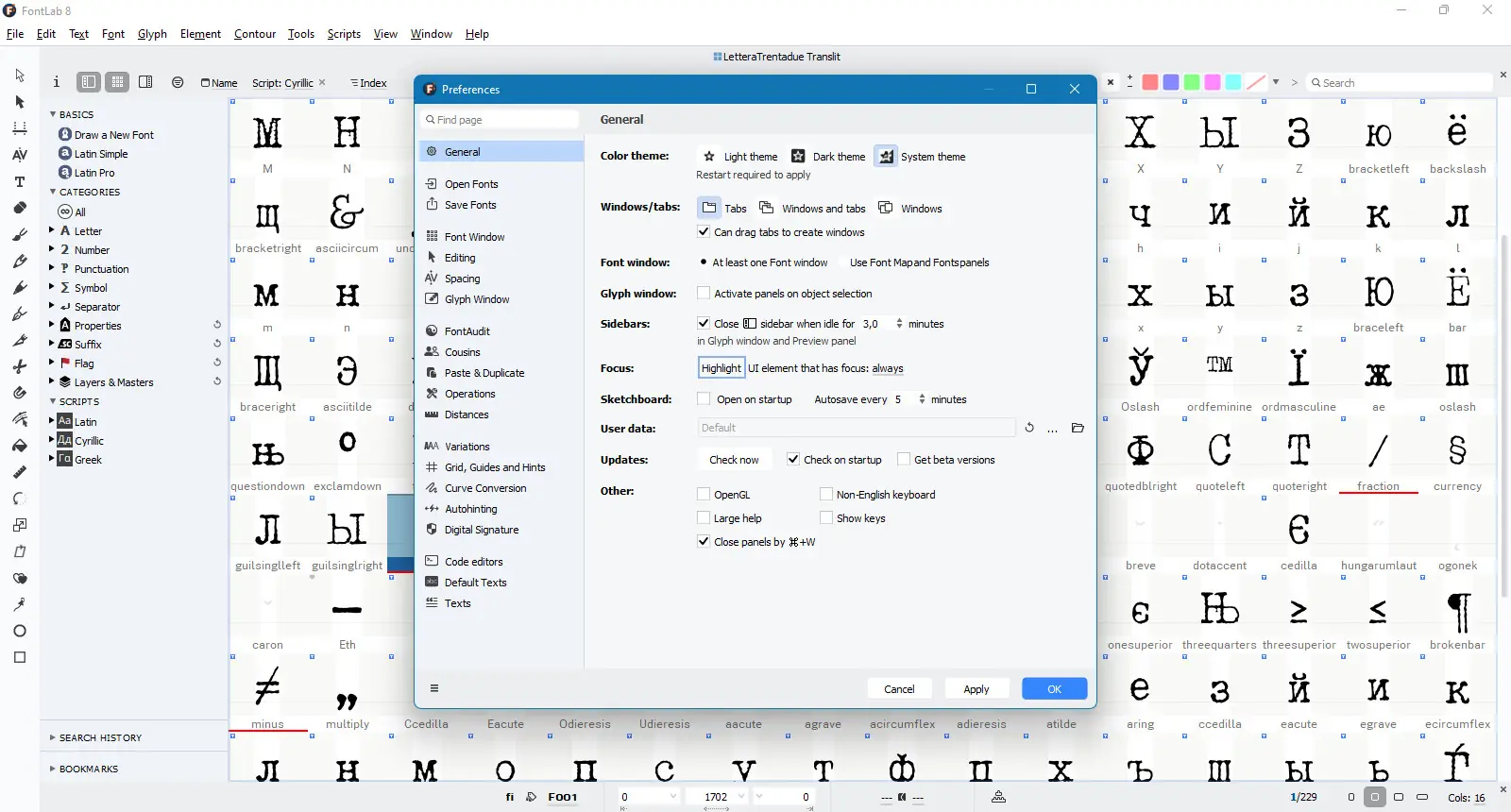
Task: Enable the OpenGL checkbox
Action: click(704, 494)
